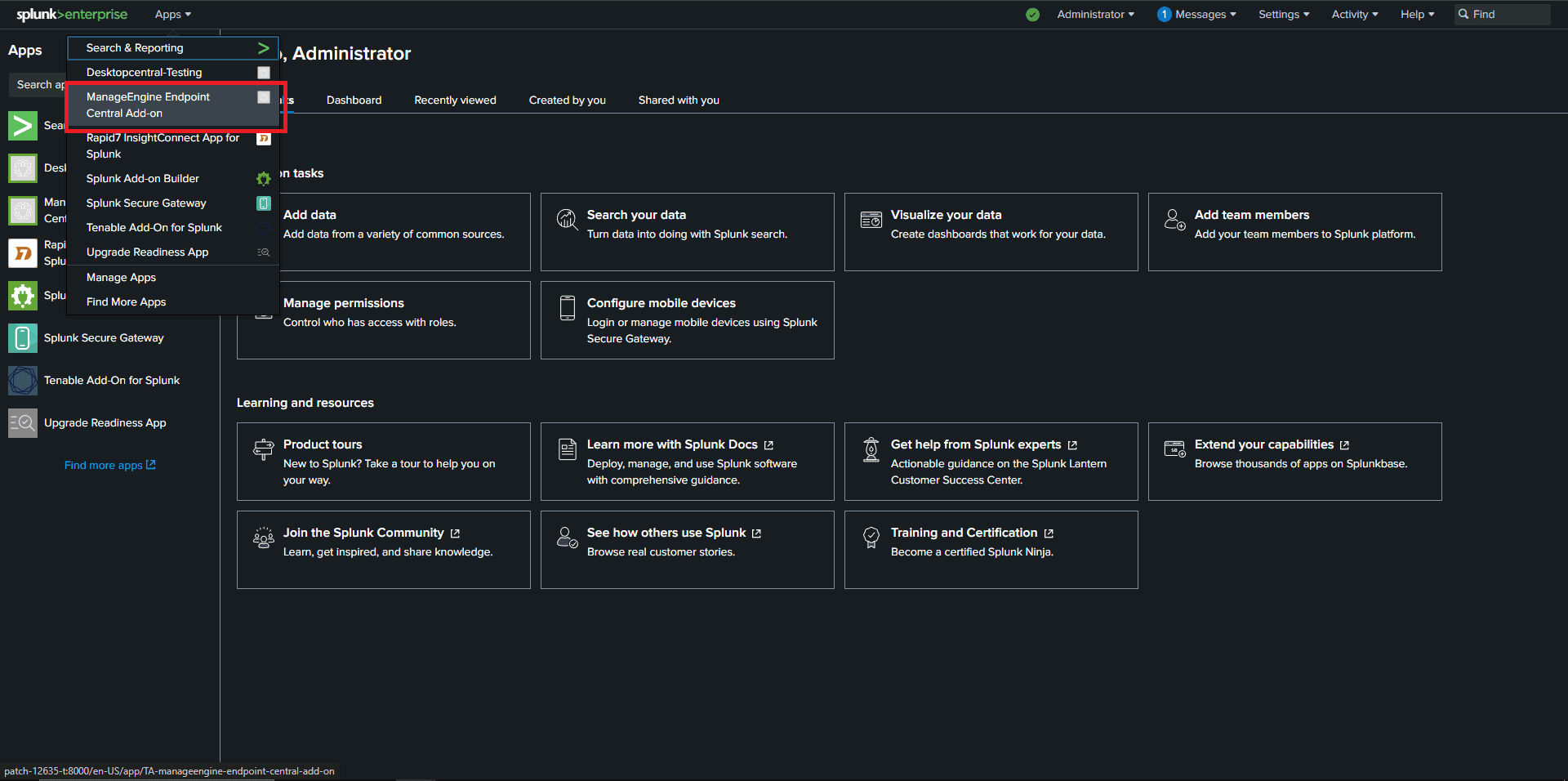
Task: Choose Manage Apps from the menu
Action: coord(121,278)
